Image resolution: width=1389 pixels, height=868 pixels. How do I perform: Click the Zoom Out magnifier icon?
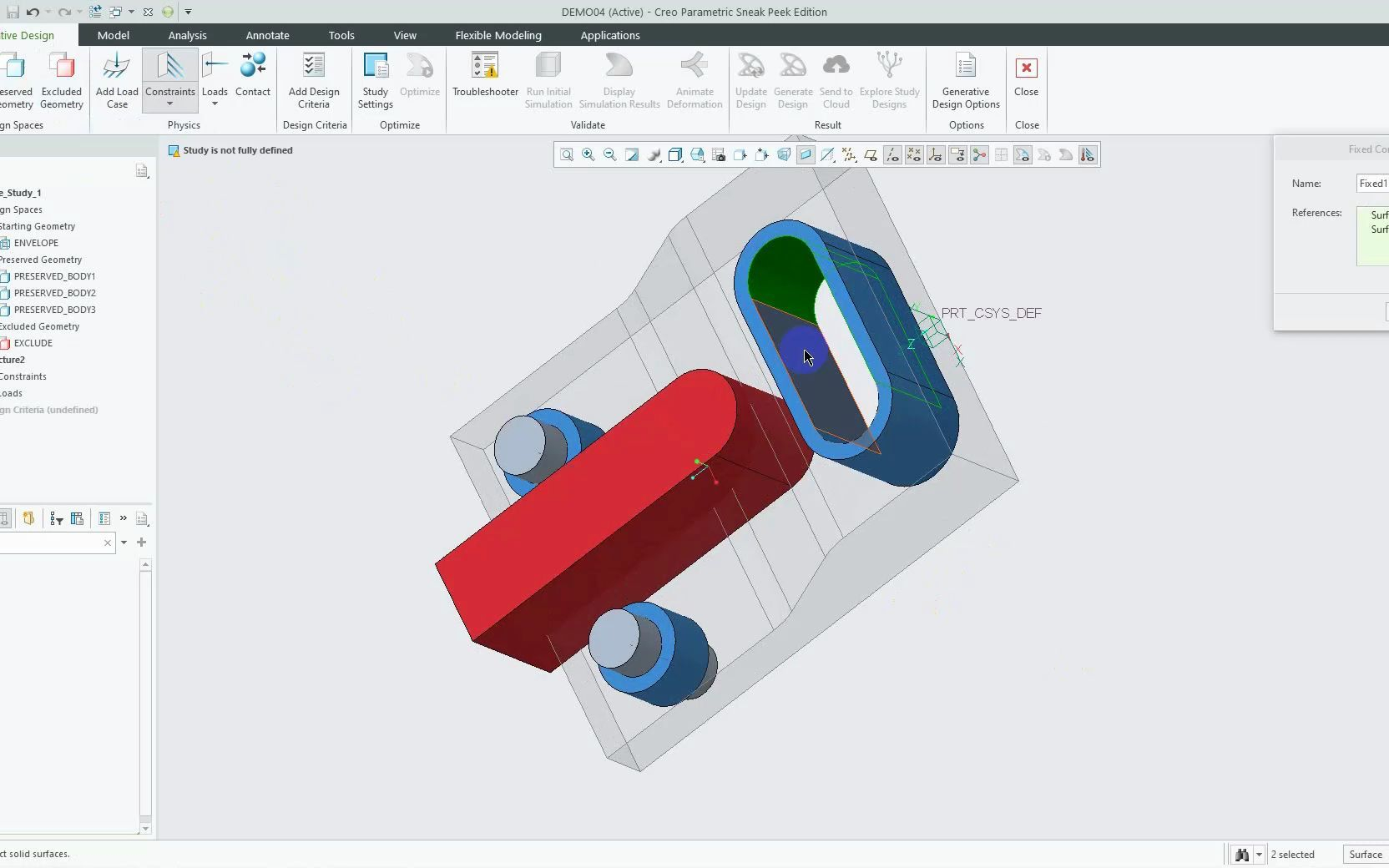tap(610, 155)
